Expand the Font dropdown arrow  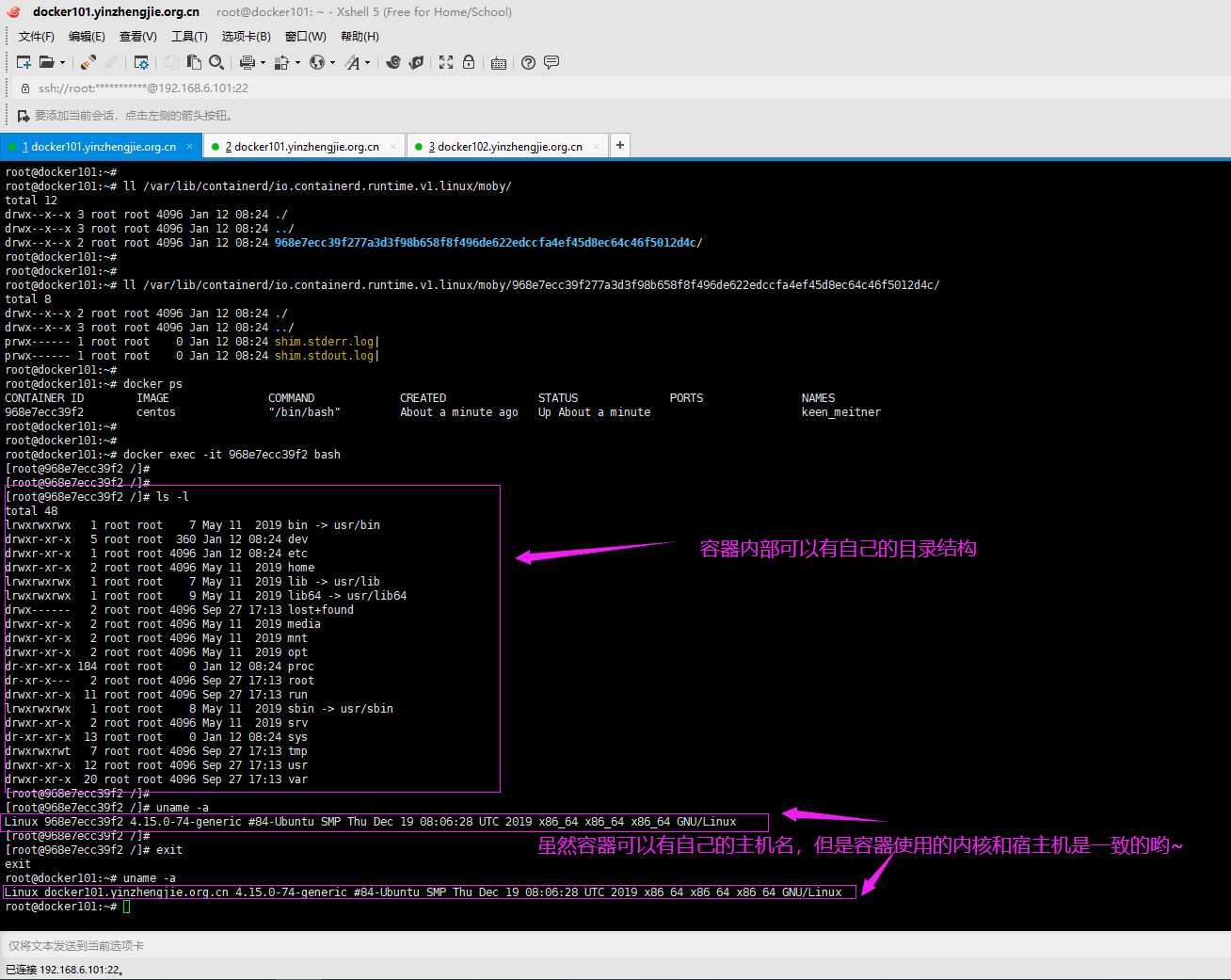tap(367, 63)
